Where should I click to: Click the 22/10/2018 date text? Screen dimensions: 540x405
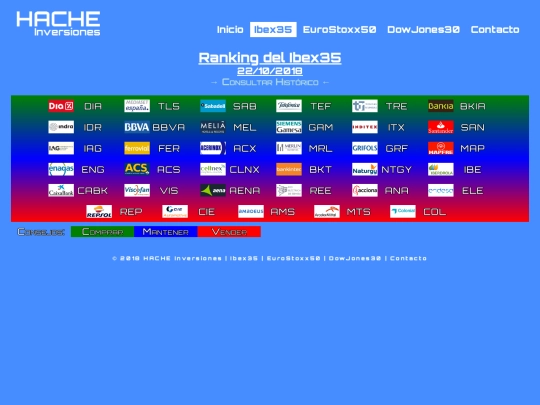[270, 71]
